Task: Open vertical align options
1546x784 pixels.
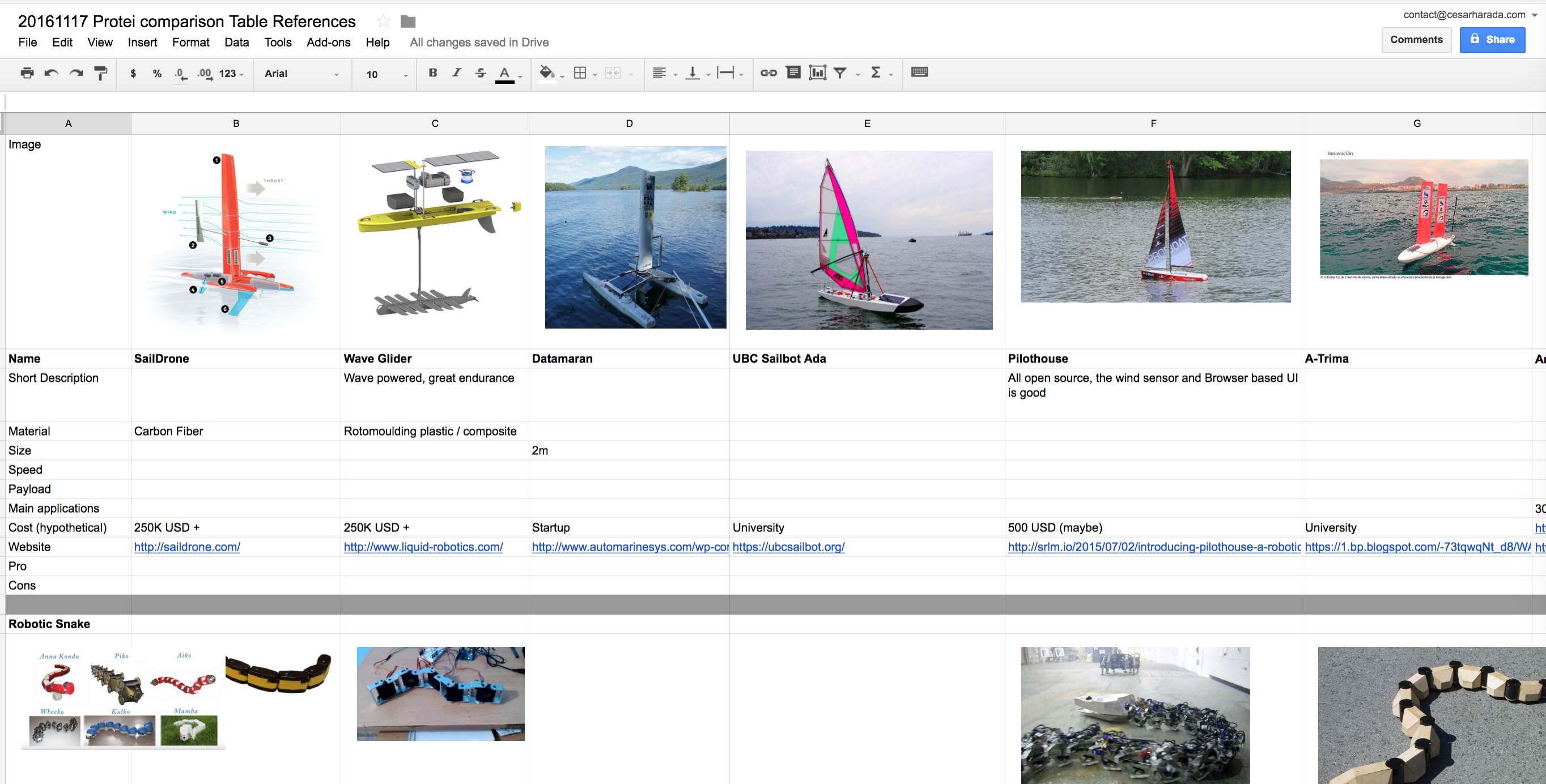Action: click(693, 73)
